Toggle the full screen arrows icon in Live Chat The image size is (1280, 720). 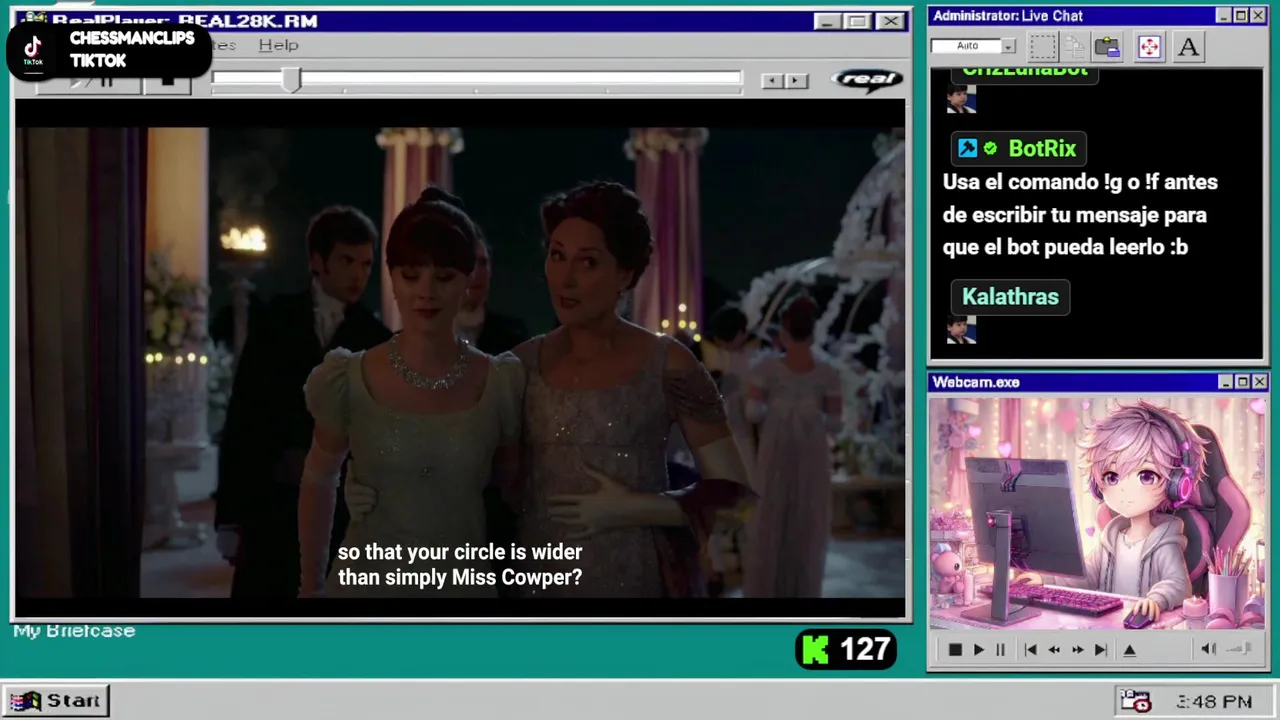(x=1149, y=46)
